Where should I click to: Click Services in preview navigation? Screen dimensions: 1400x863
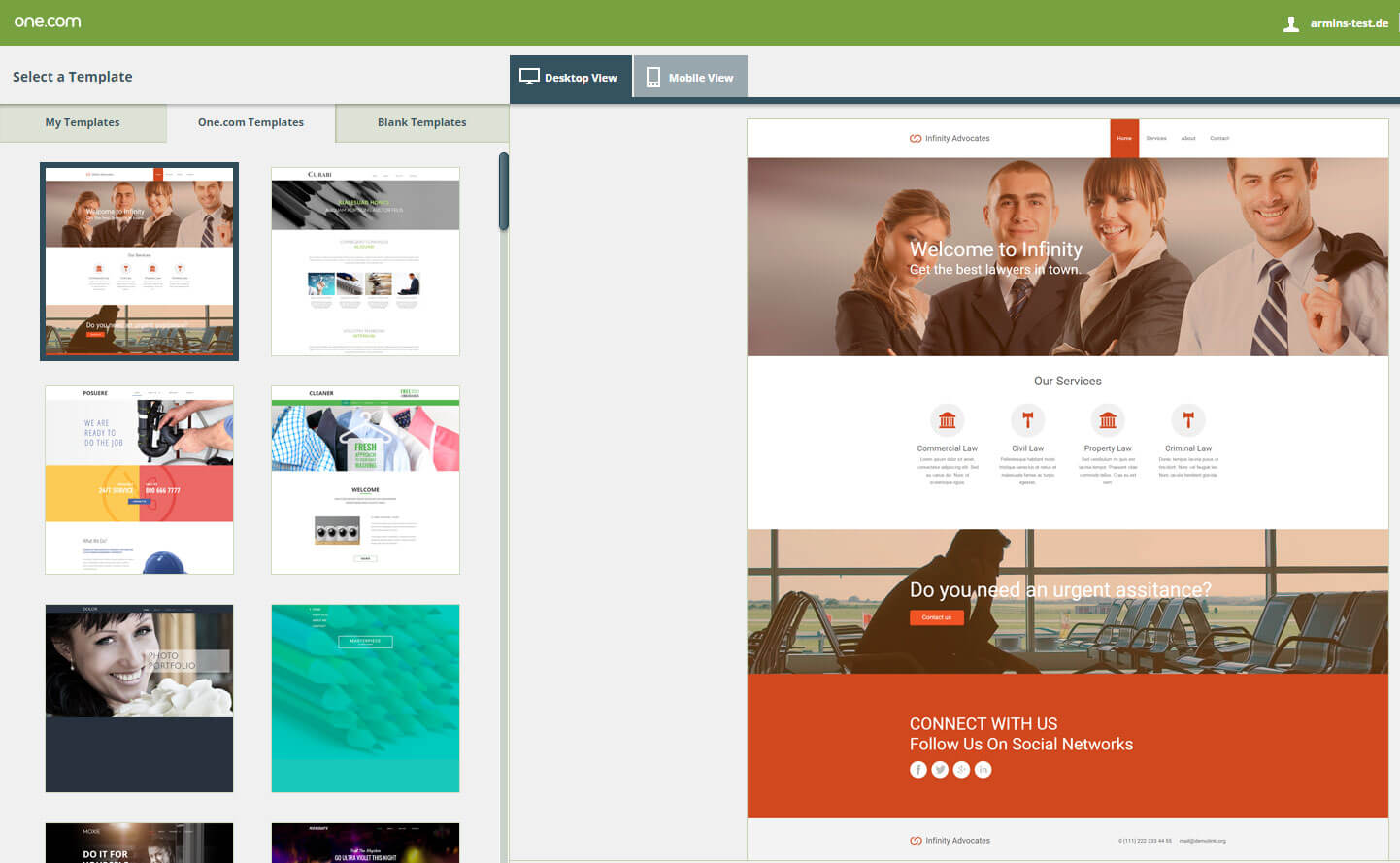point(1156,138)
